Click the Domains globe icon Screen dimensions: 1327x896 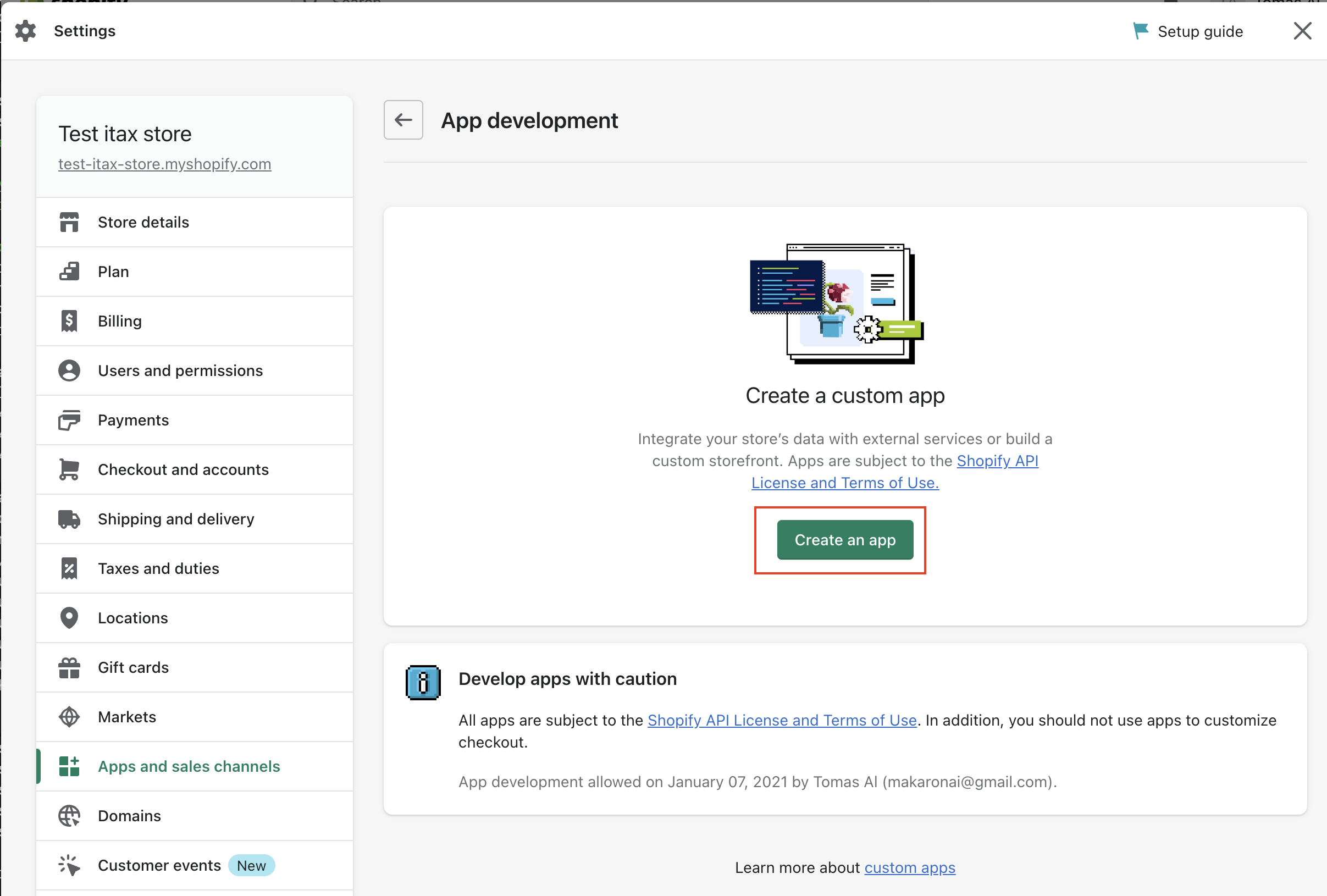(x=69, y=816)
